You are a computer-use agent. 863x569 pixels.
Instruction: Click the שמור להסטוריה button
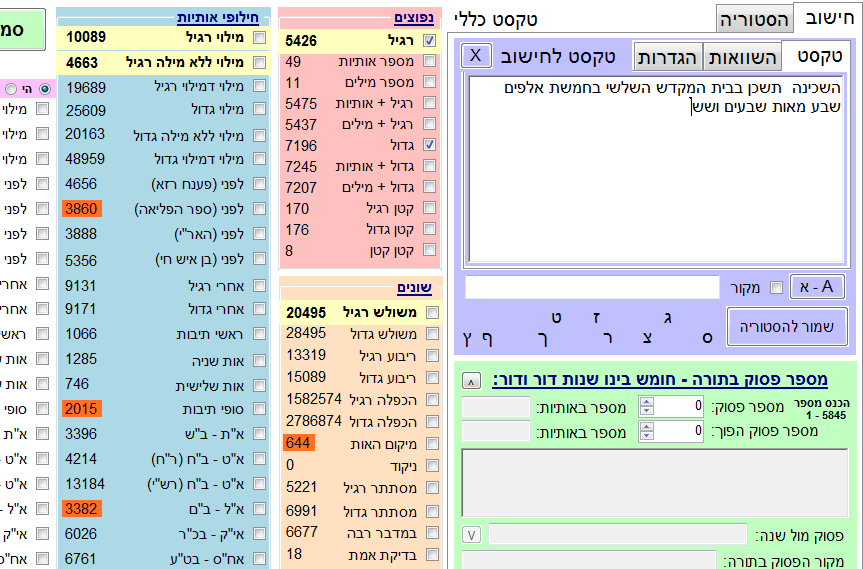click(791, 327)
